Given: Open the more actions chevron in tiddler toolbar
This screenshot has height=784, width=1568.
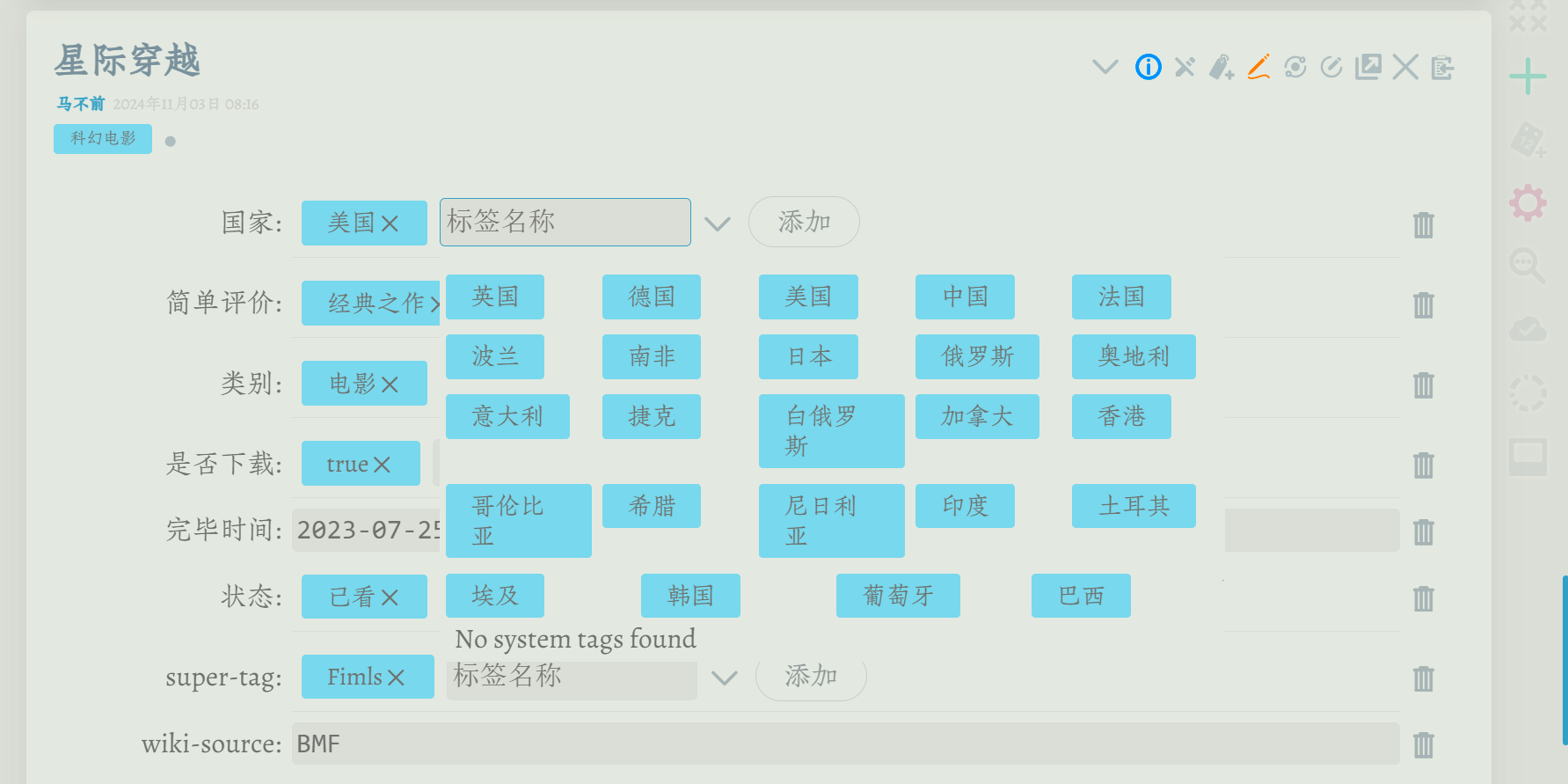Looking at the screenshot, I should 1105,67.
